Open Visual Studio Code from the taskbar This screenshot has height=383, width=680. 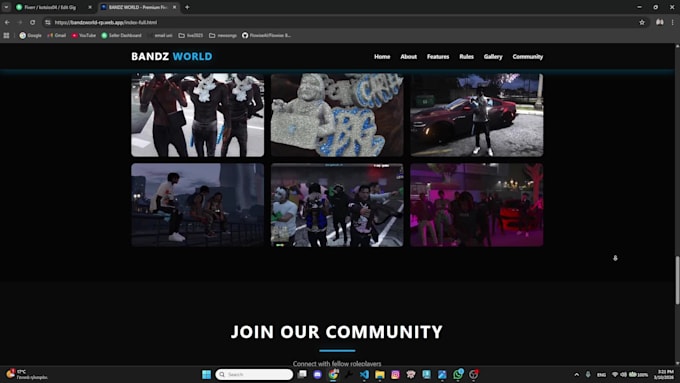(364, 374)
